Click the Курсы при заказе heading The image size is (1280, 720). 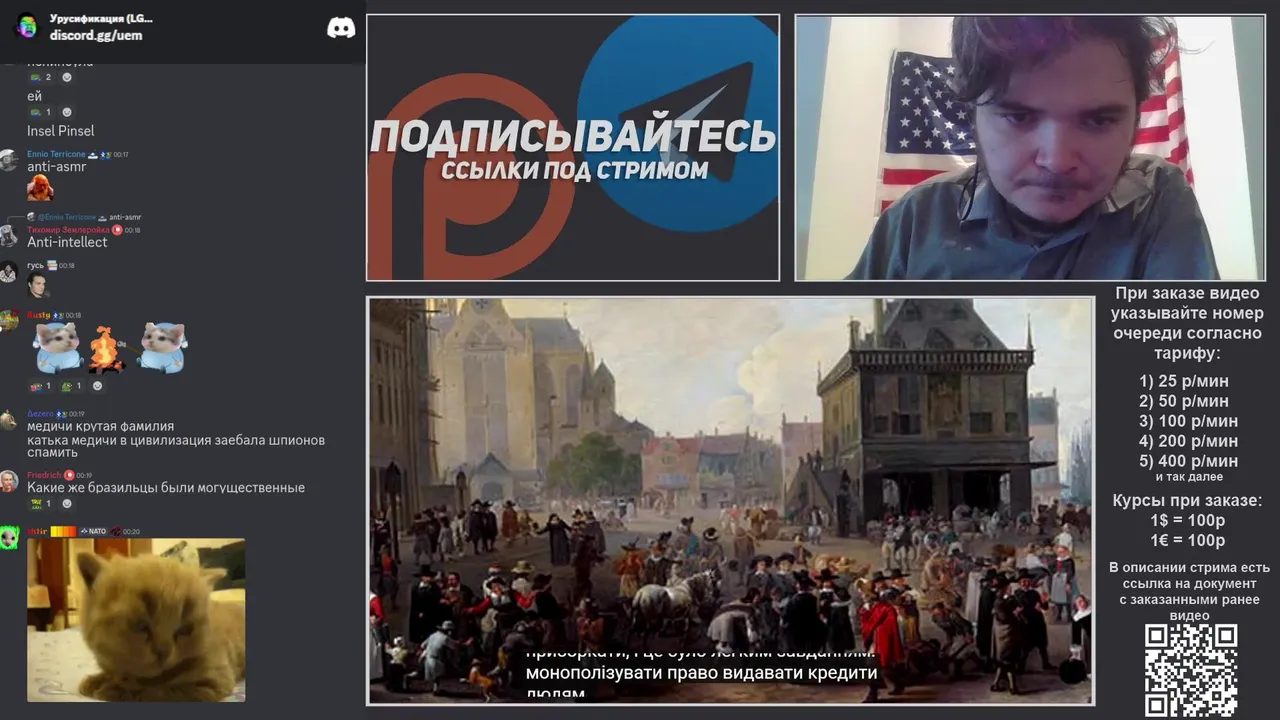point(1187,501)
